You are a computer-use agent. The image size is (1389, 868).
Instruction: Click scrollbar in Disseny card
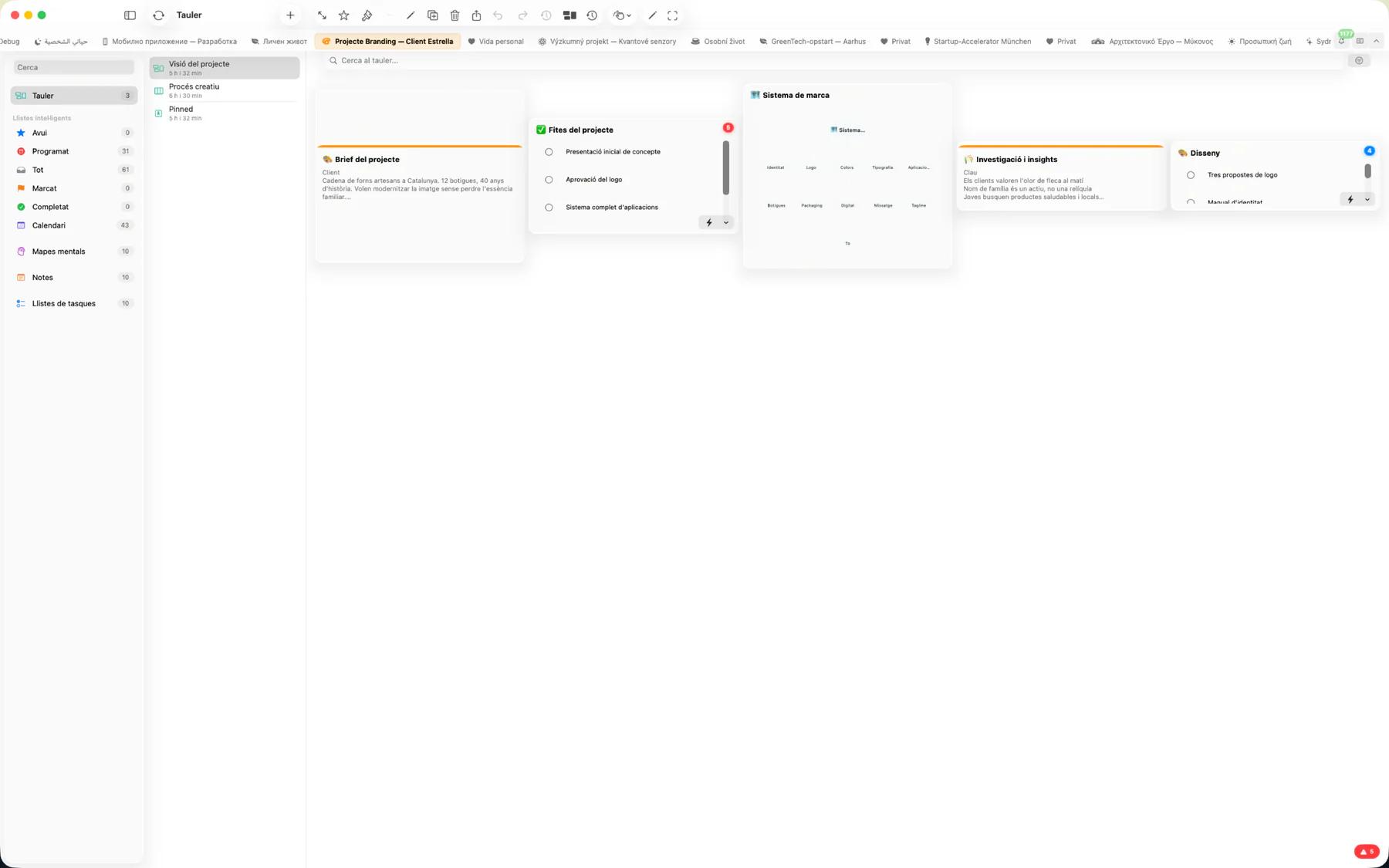click(1367, 171)
